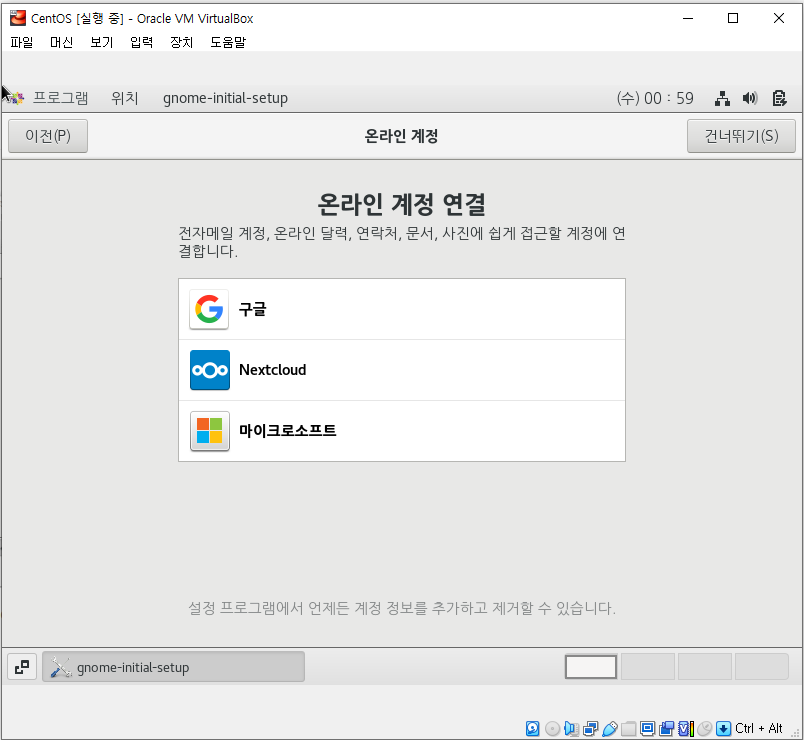Click the clock showing (수) 00 : 59
804x740 pixels.
pos(655,98)
